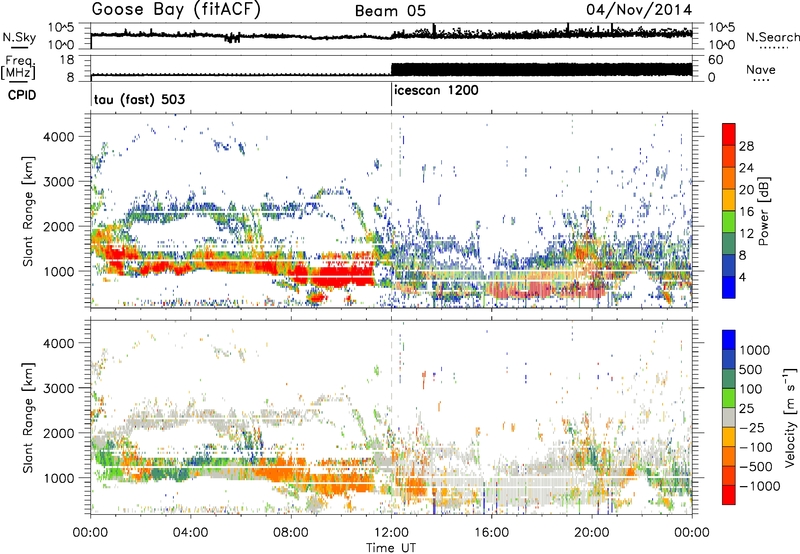Click the '4' label on power colorbar

coord(743,277)
